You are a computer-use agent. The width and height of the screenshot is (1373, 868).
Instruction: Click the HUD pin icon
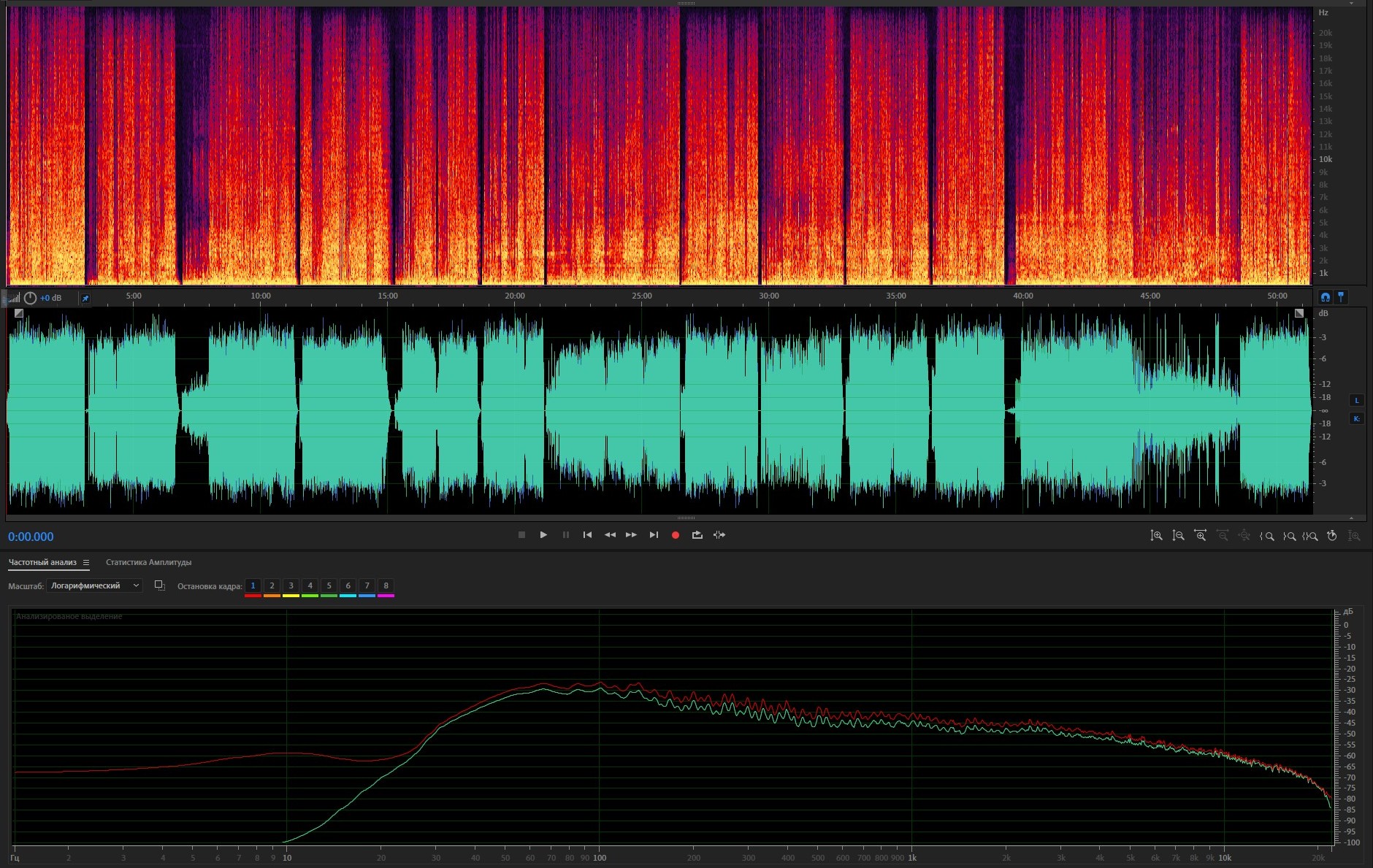pos(85,298)
